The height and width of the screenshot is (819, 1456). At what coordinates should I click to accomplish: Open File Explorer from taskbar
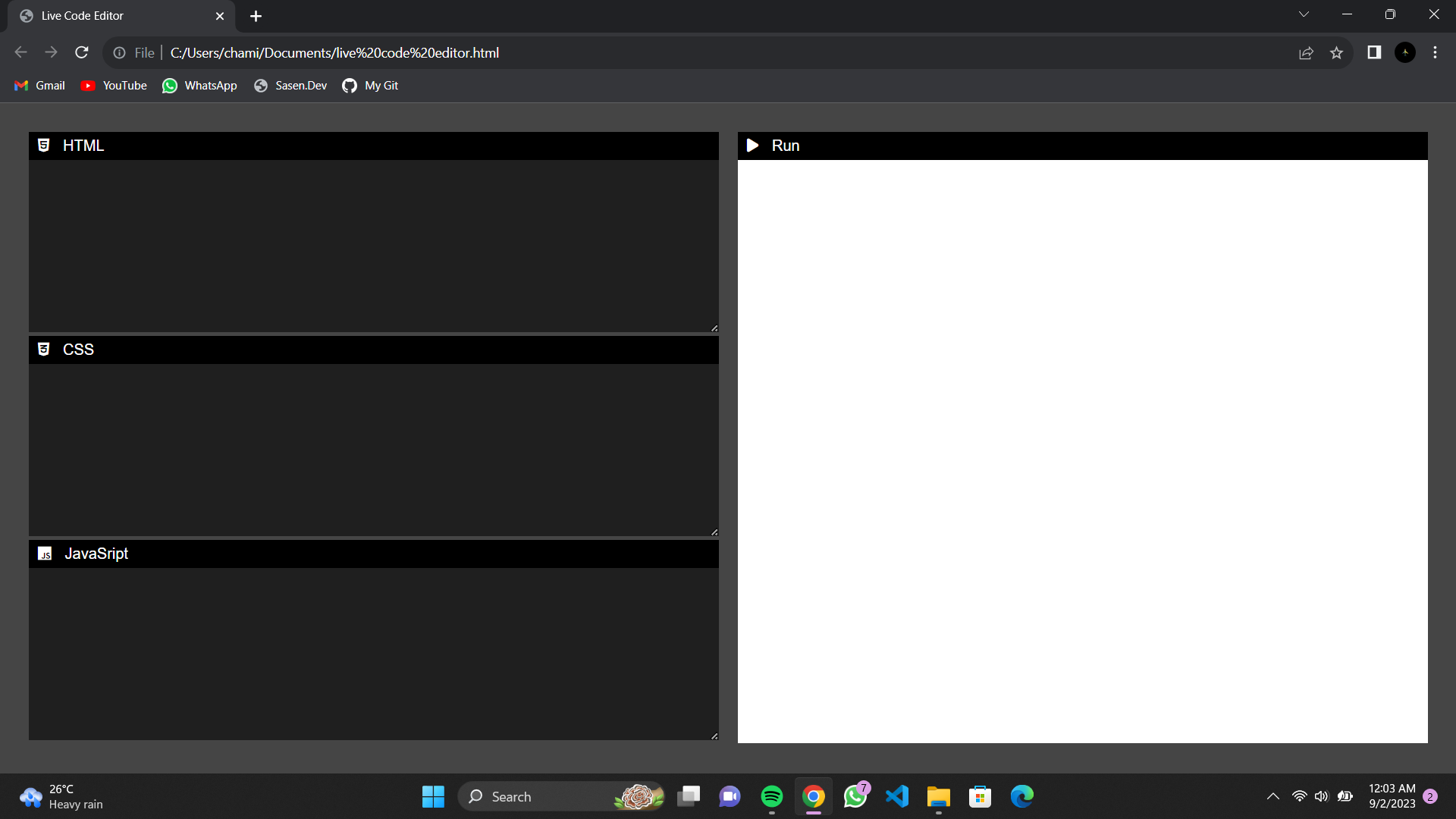point(939,796)
